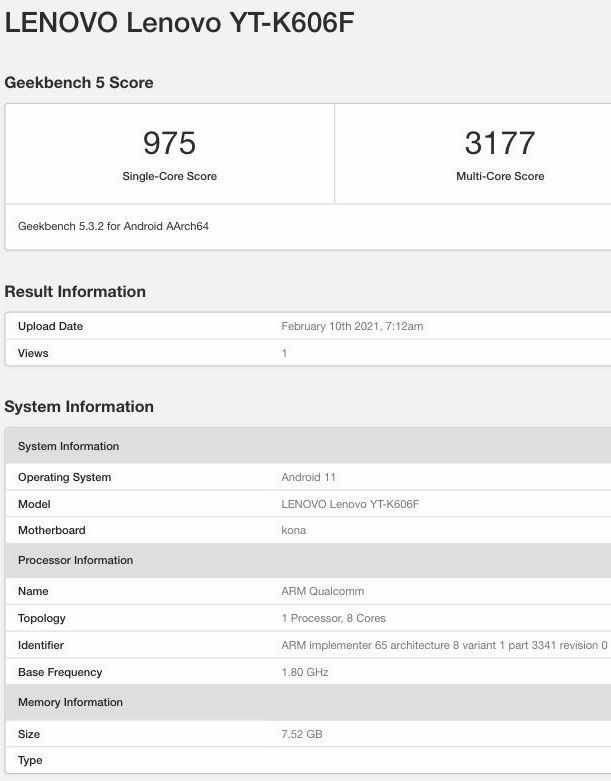Select Geekbench 5.3.2 for Android AArch64 text

[x=113, y=226]
